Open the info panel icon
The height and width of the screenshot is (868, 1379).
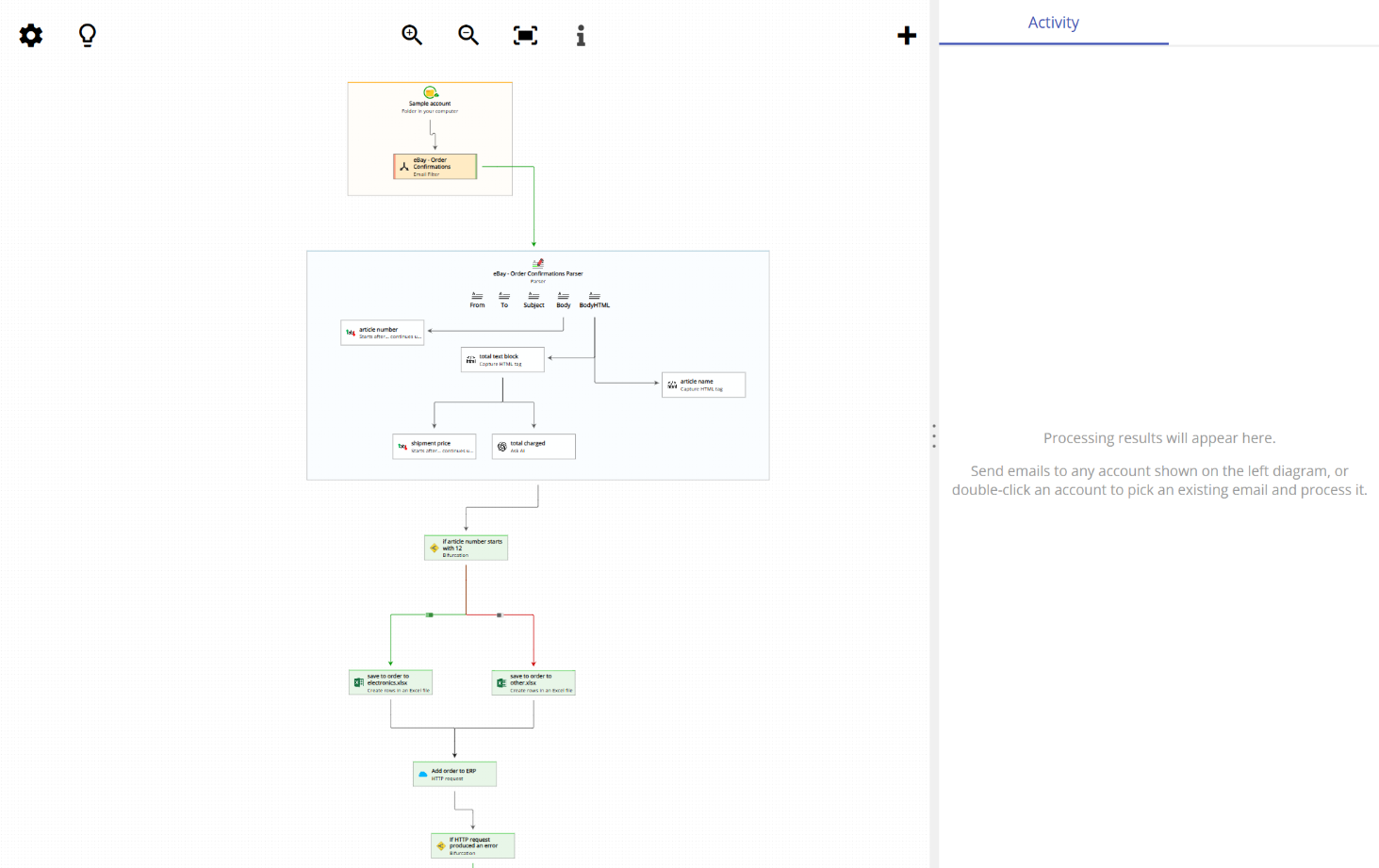click(581, 35)
